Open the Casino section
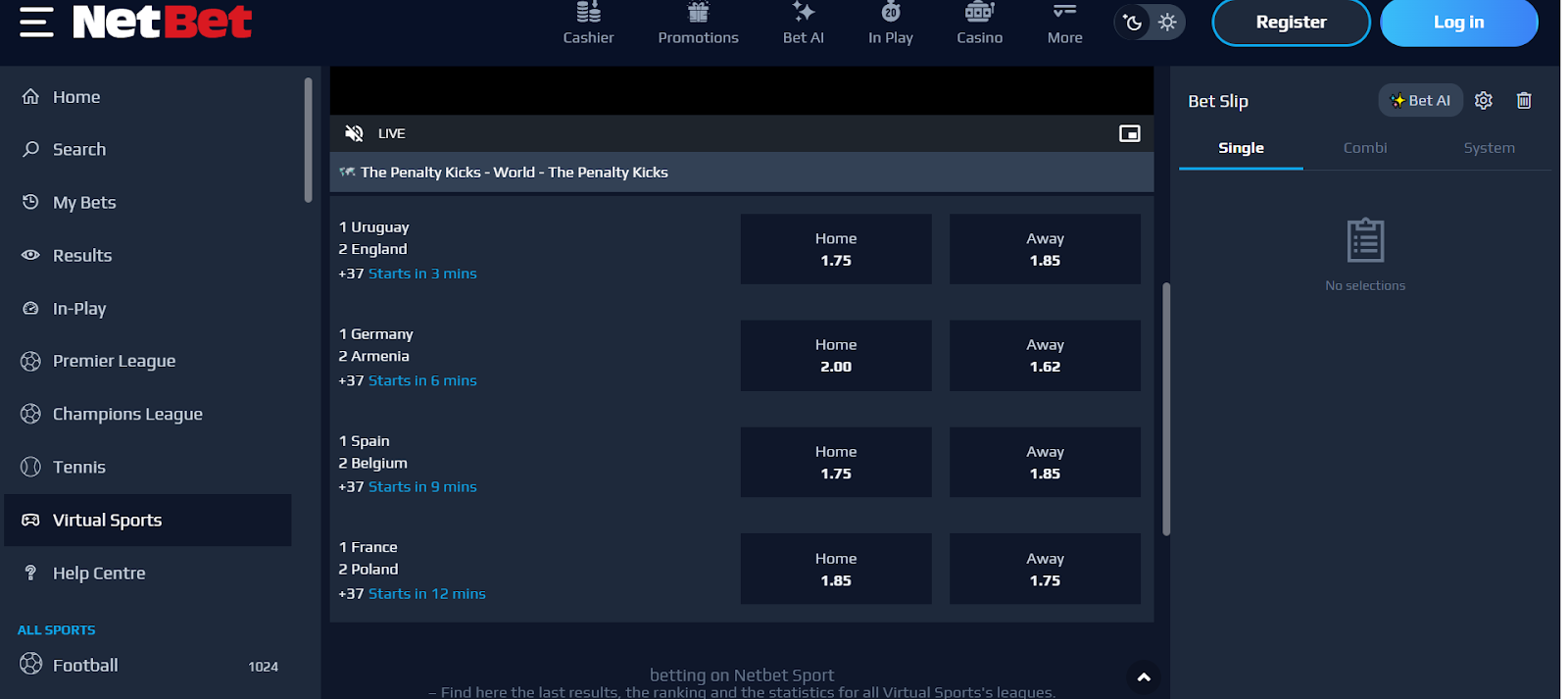The image size is (1568, 699). coord(979,24)
